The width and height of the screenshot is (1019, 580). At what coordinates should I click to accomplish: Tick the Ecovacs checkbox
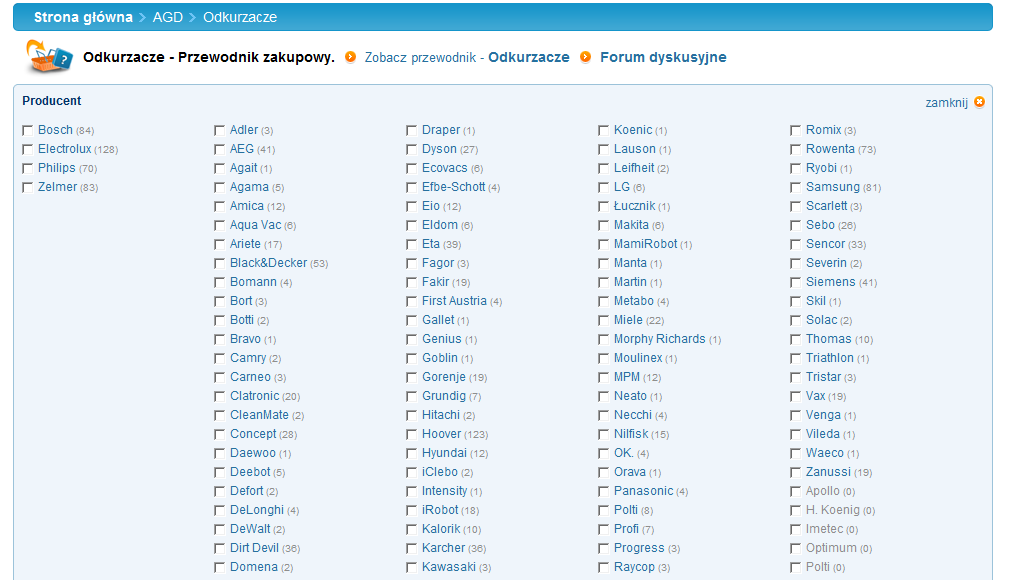pos(411,168)
